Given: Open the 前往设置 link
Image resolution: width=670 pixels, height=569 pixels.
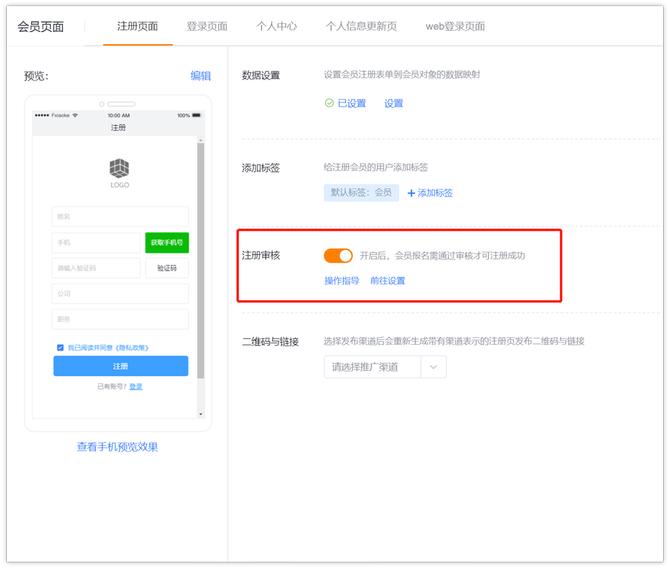Looking at the screenshot, I should (388, 281).
